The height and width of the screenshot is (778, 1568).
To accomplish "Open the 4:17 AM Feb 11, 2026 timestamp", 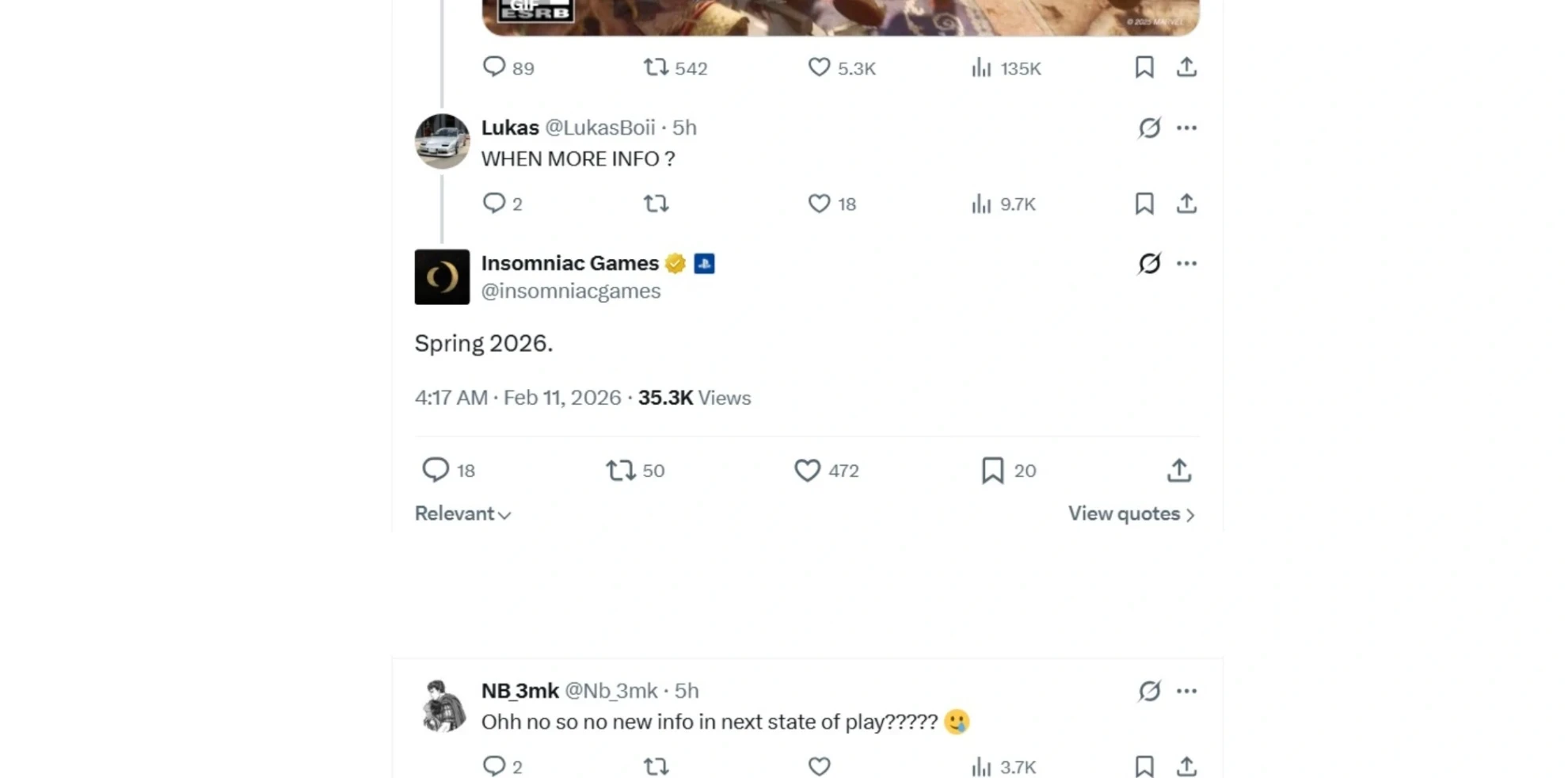I will coord(517,398).
